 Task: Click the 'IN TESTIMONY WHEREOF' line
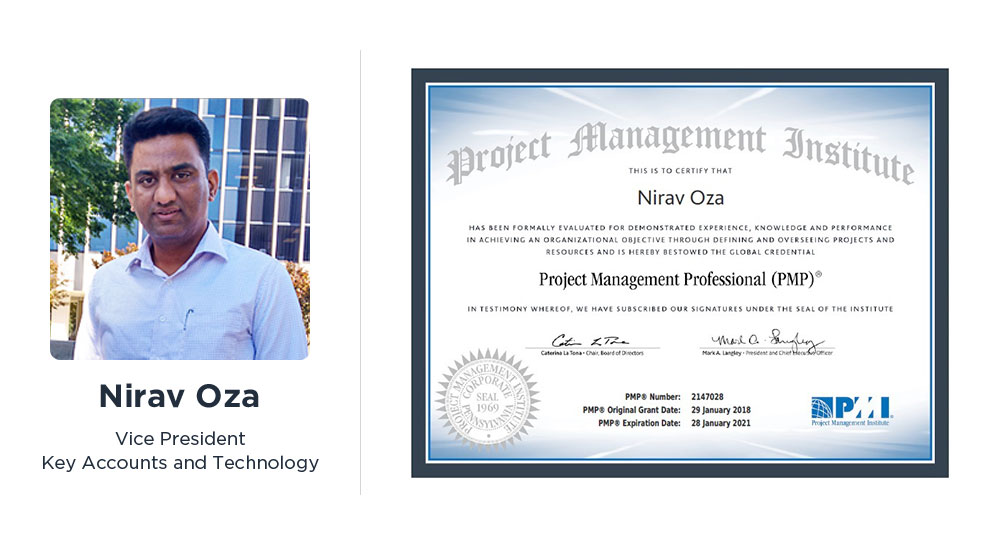click(680, 309)
